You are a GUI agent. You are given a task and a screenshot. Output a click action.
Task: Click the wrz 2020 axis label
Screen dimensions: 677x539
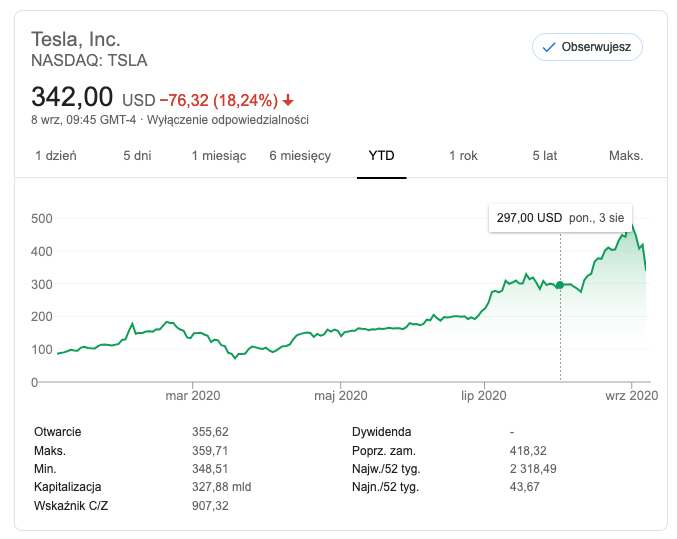point(632,396)
